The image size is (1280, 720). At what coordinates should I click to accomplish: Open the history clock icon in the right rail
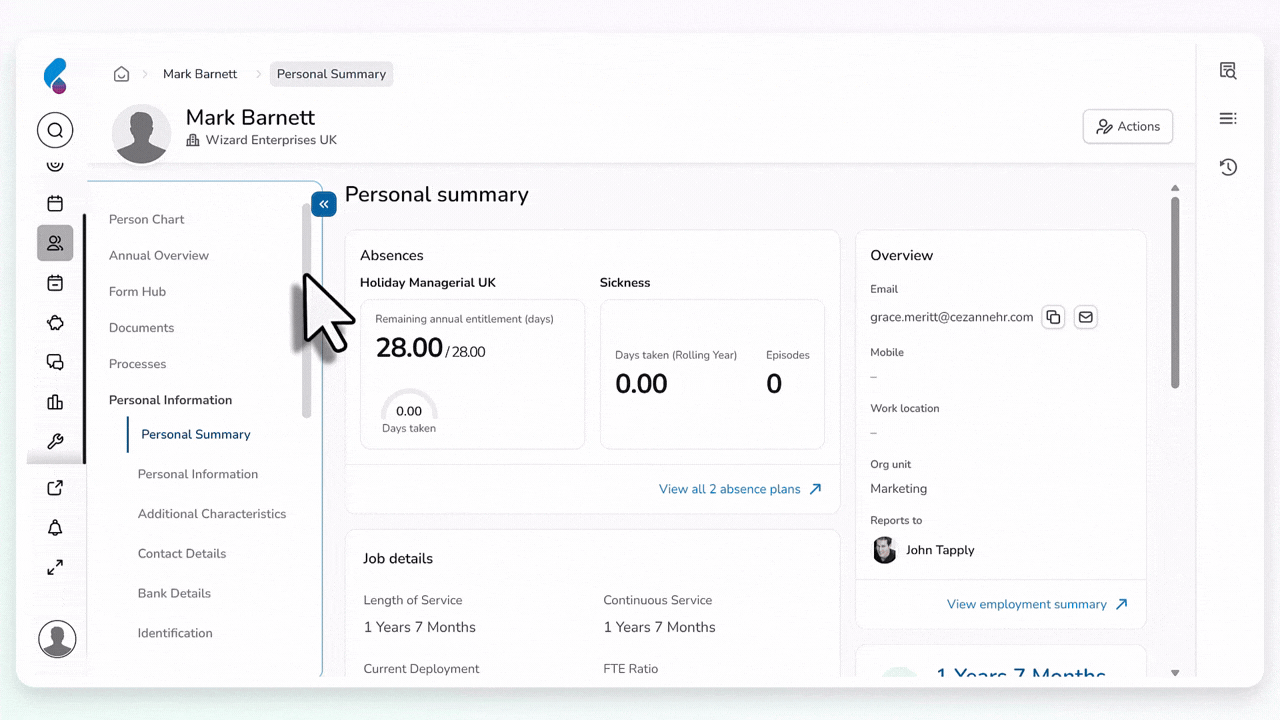pyautogui.click(x=1228, y=167)
